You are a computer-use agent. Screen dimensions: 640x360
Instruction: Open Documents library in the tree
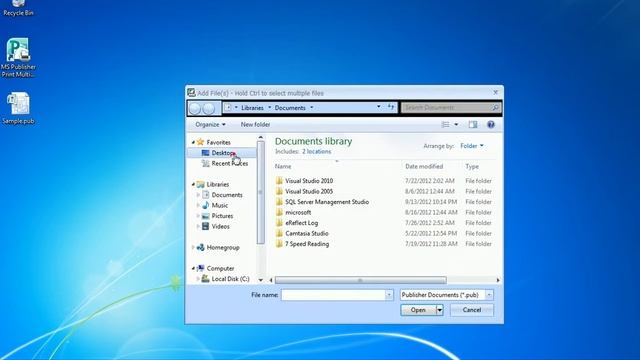click(222, 195)
